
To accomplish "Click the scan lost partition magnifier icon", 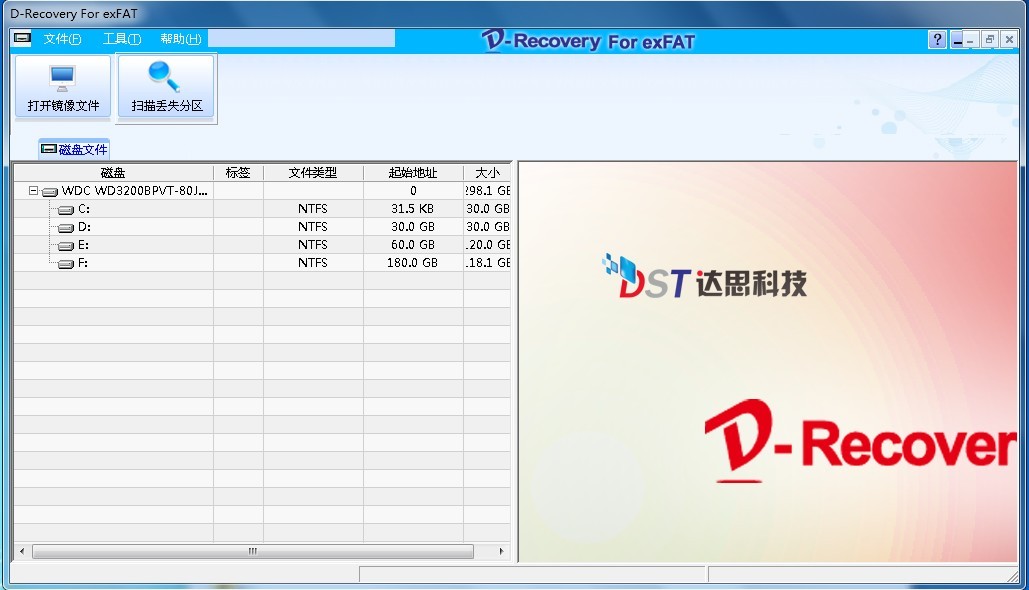I will [x=165, y=77].
